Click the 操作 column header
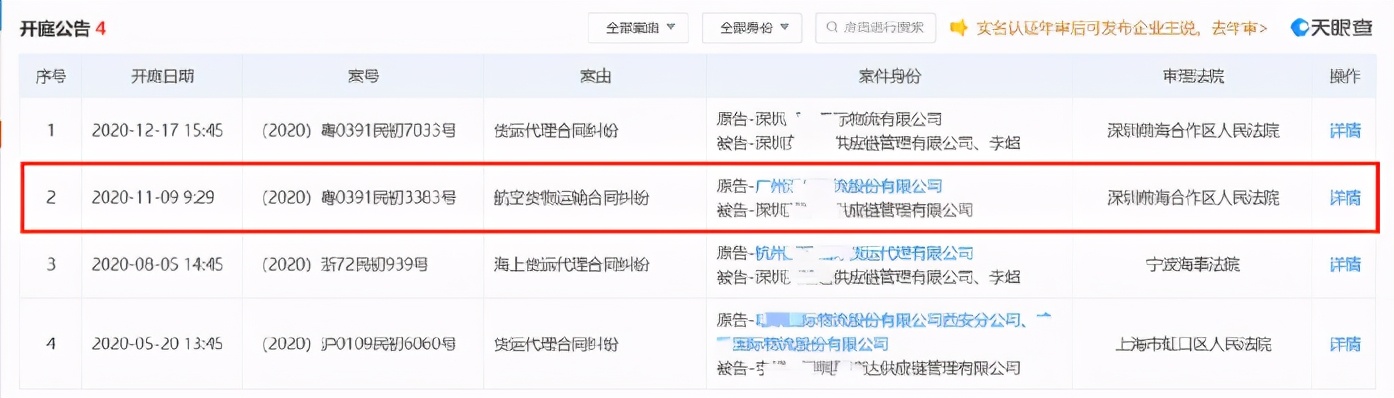1394x398 pixels. pyautogui.click(x=1344, y=77)
